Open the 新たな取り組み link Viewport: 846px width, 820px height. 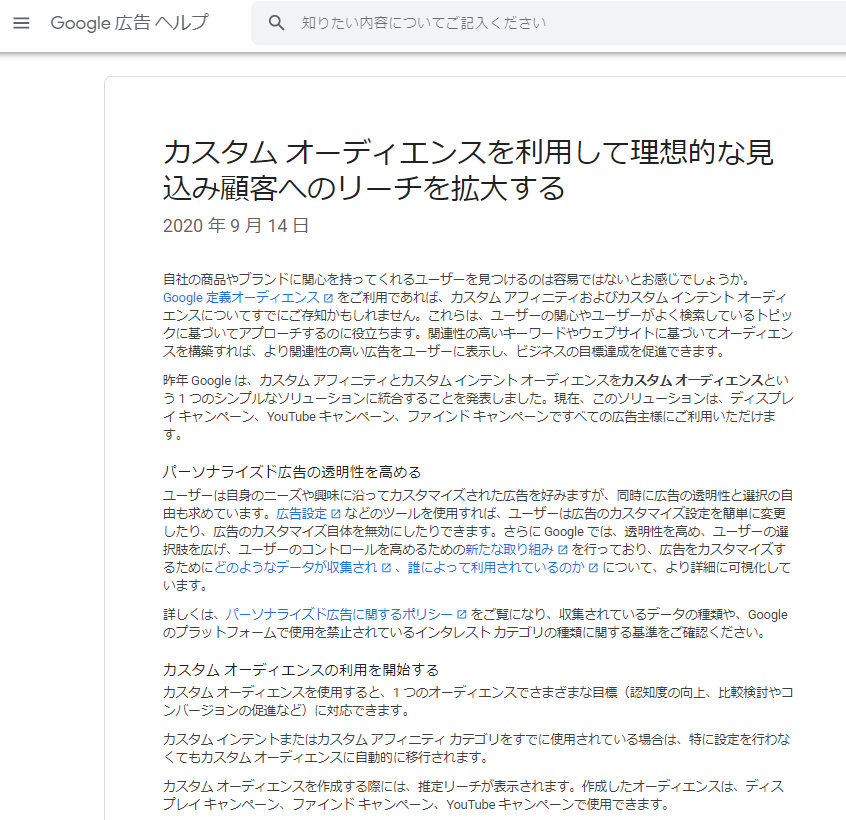tap(509, 550)
